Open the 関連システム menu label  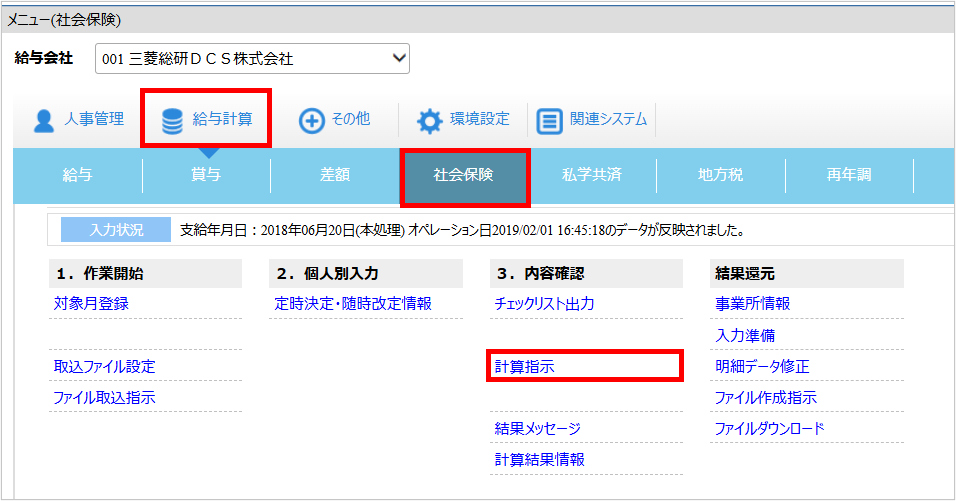(x=608, y=119)
